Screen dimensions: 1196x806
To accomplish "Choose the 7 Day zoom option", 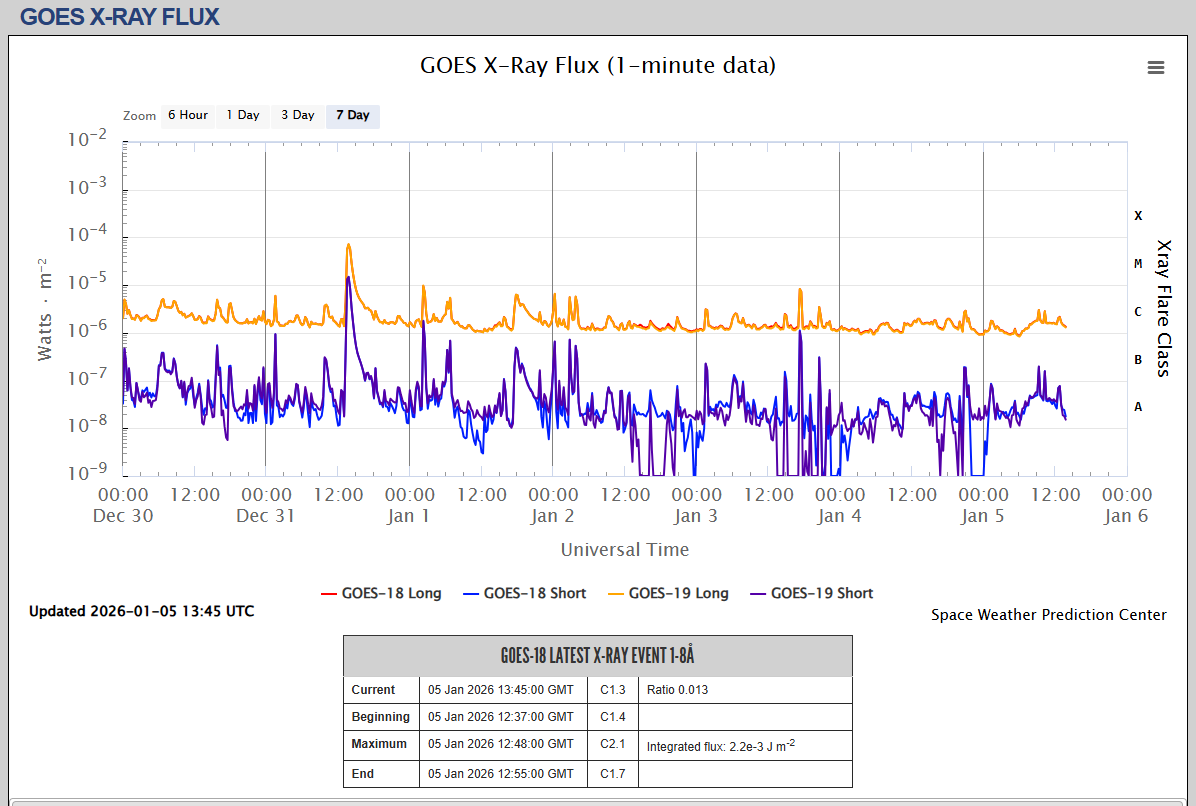I will pyautogui.click(x=352, y=115).
